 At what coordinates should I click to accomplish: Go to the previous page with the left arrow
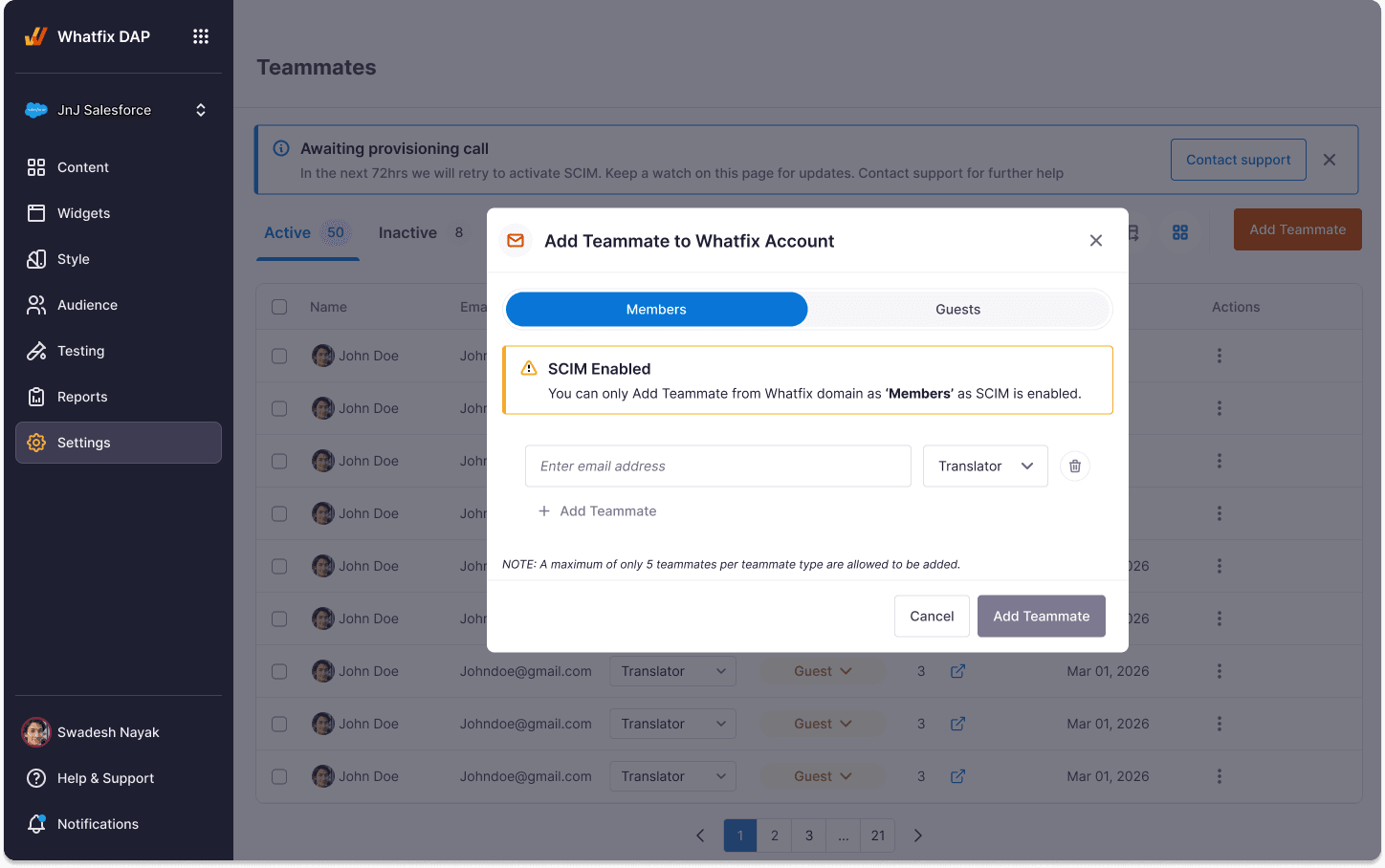pyautogui.click(x=700, y=835)
